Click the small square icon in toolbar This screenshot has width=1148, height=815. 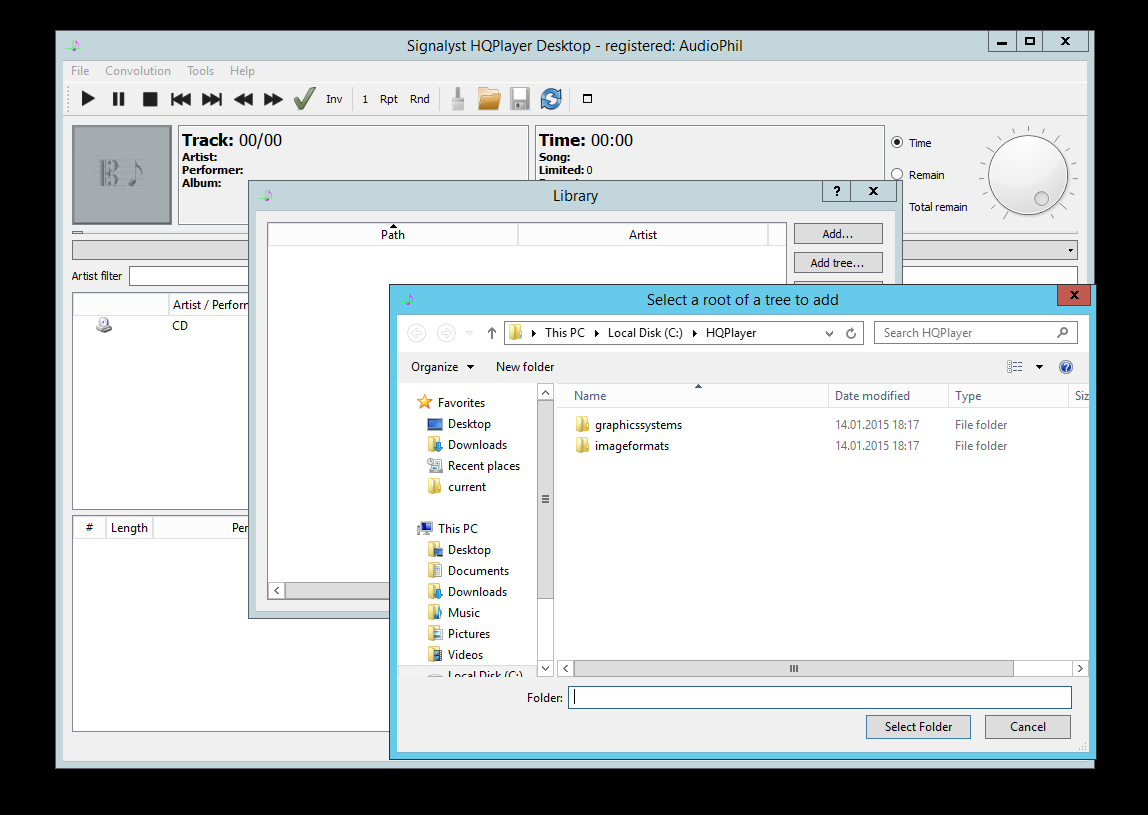point(587,99)
